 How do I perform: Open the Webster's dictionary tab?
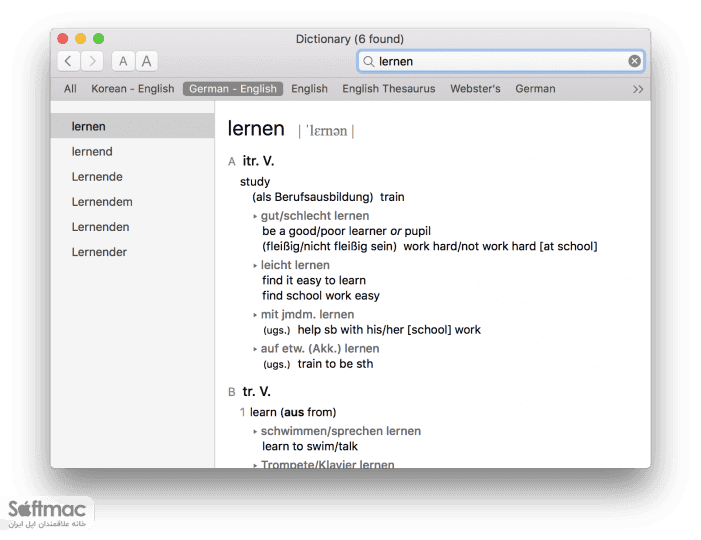pyautogui.click(x=475, y=89)
